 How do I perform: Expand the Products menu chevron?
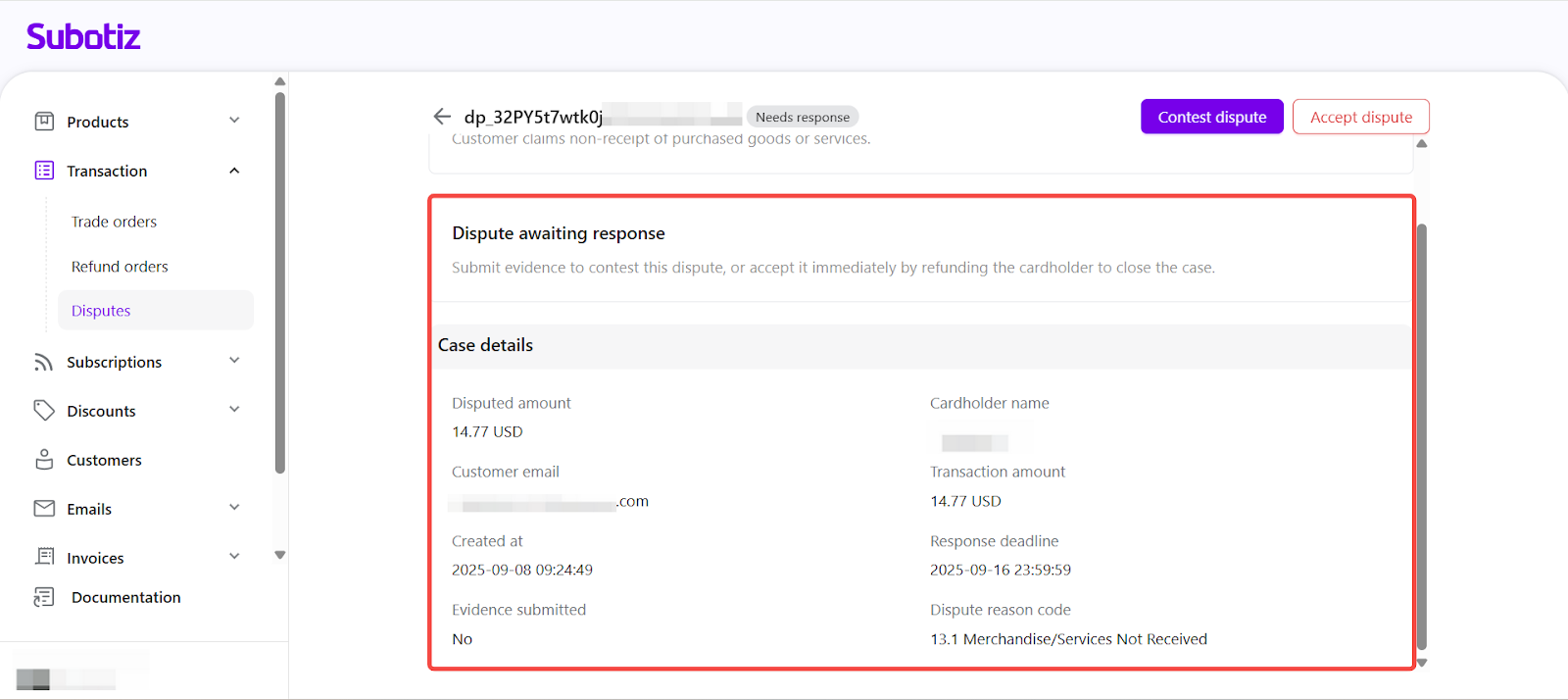click(234, 121)
